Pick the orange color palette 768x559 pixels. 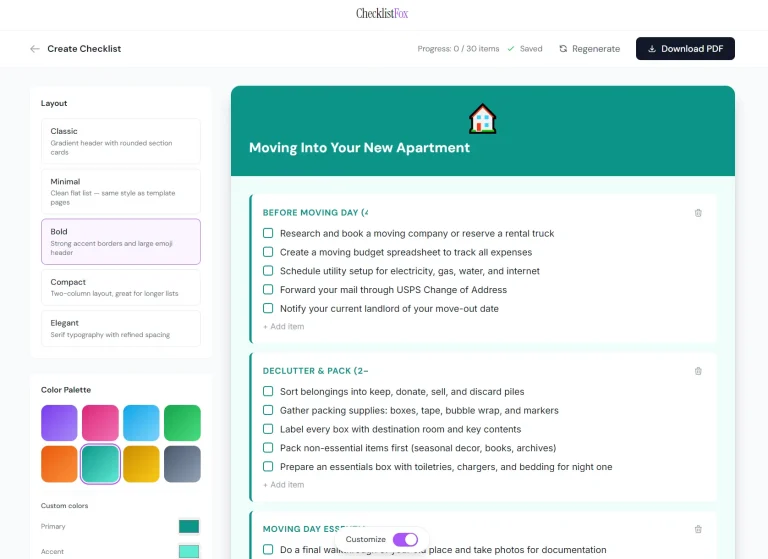click(59, 464)
